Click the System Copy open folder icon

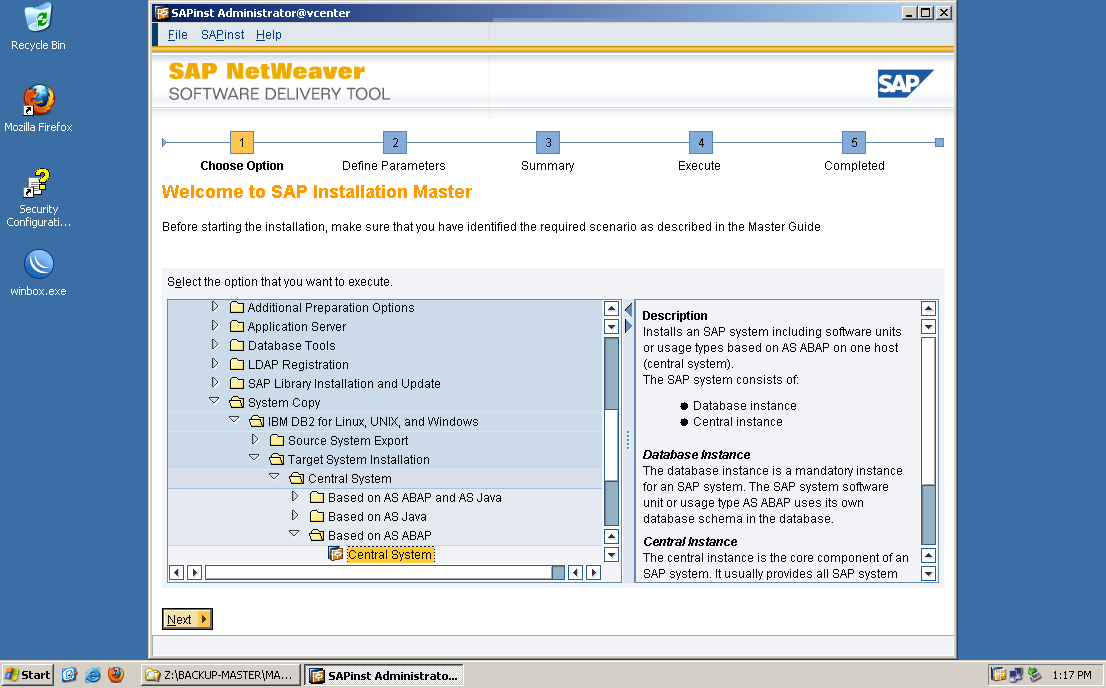click(237, 402)
